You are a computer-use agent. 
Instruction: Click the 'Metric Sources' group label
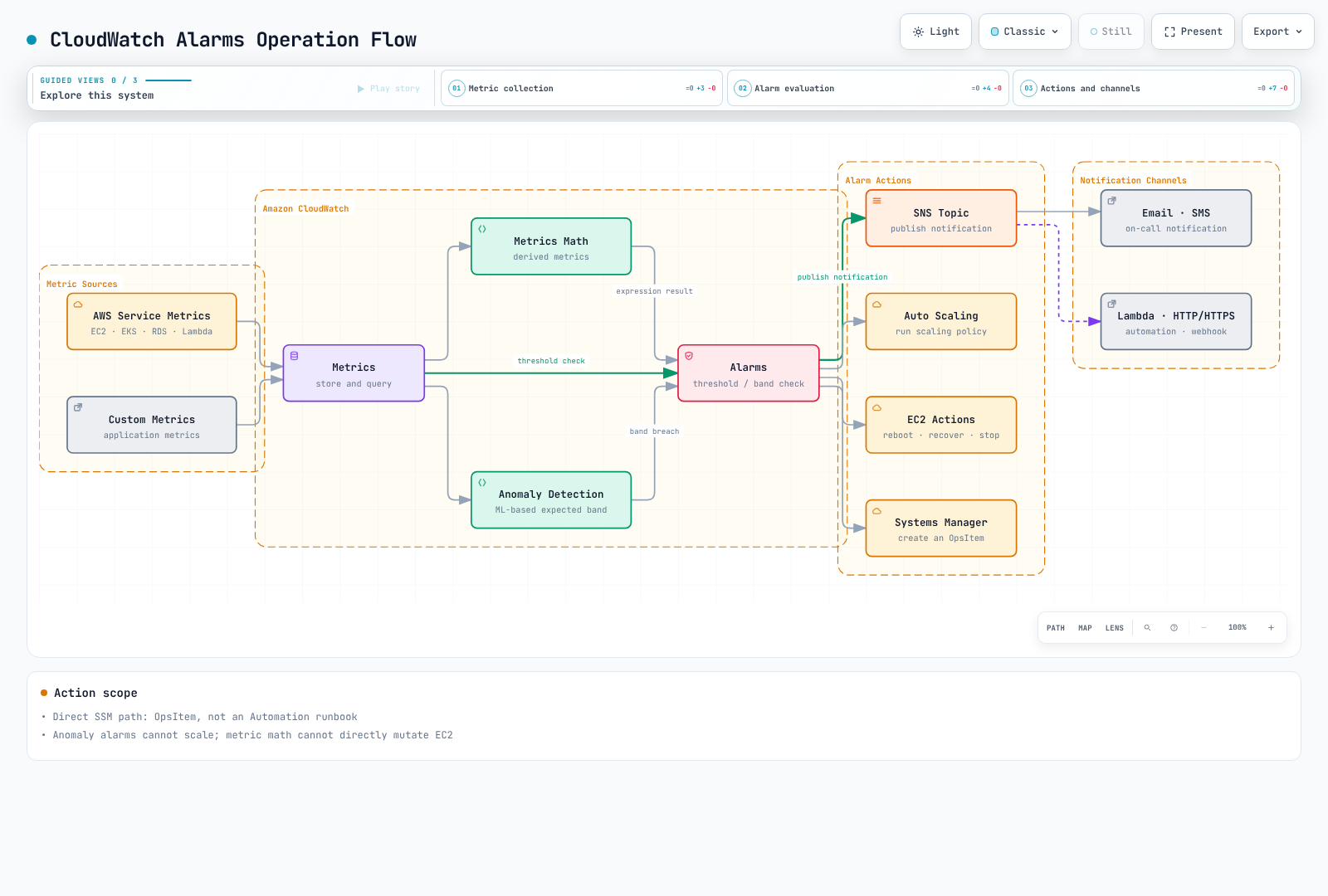[x=81, y=285]
